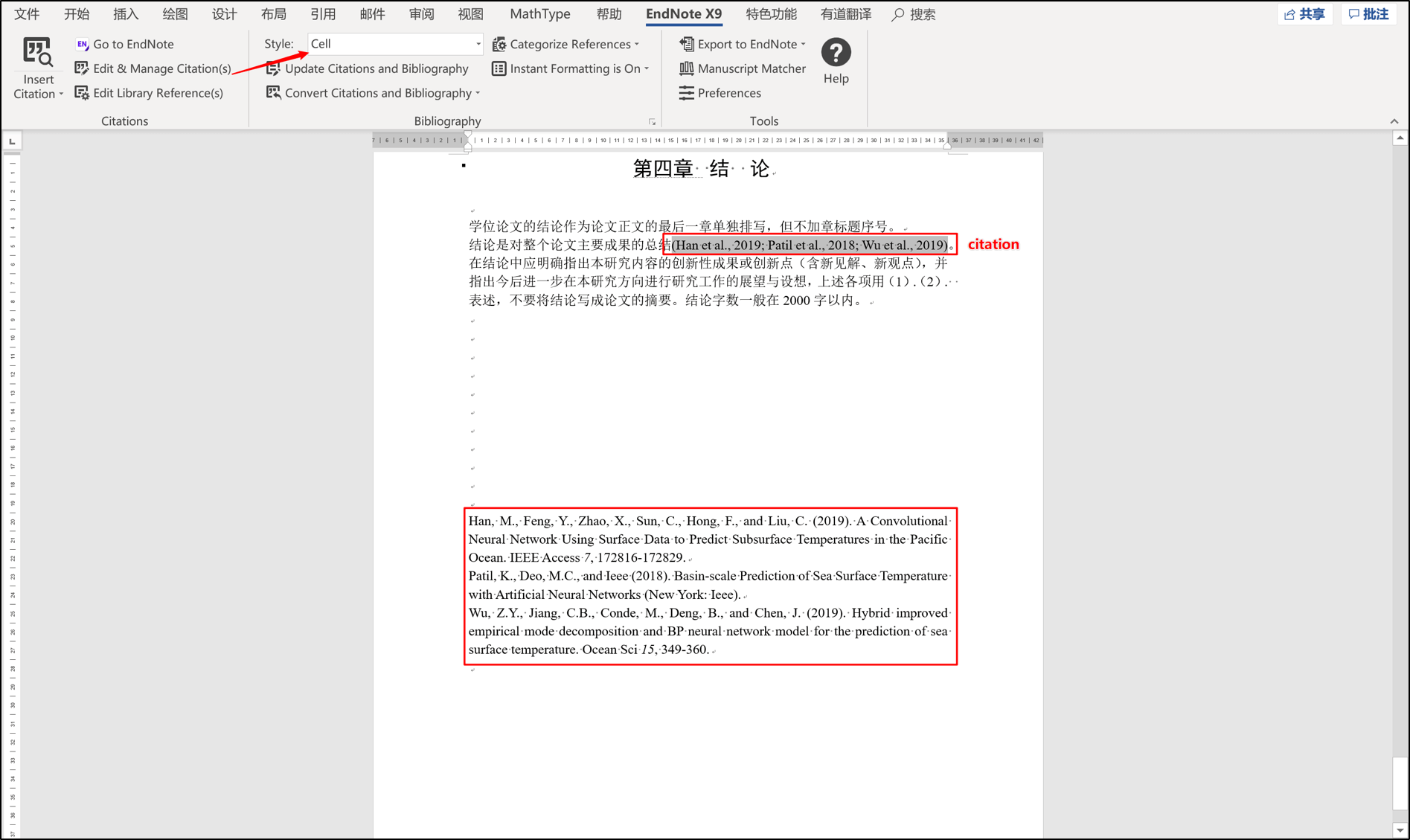Click the vertical scrollbar thumb
Screen dimensions: 1410x840
click(1400, 783)
